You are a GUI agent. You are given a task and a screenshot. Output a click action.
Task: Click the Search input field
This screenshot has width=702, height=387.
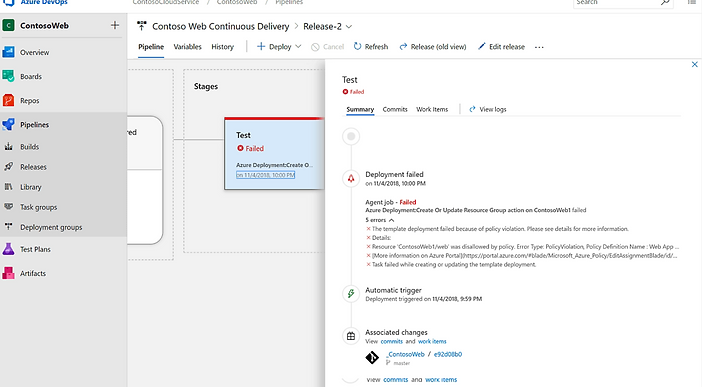[x=623, y=3]
